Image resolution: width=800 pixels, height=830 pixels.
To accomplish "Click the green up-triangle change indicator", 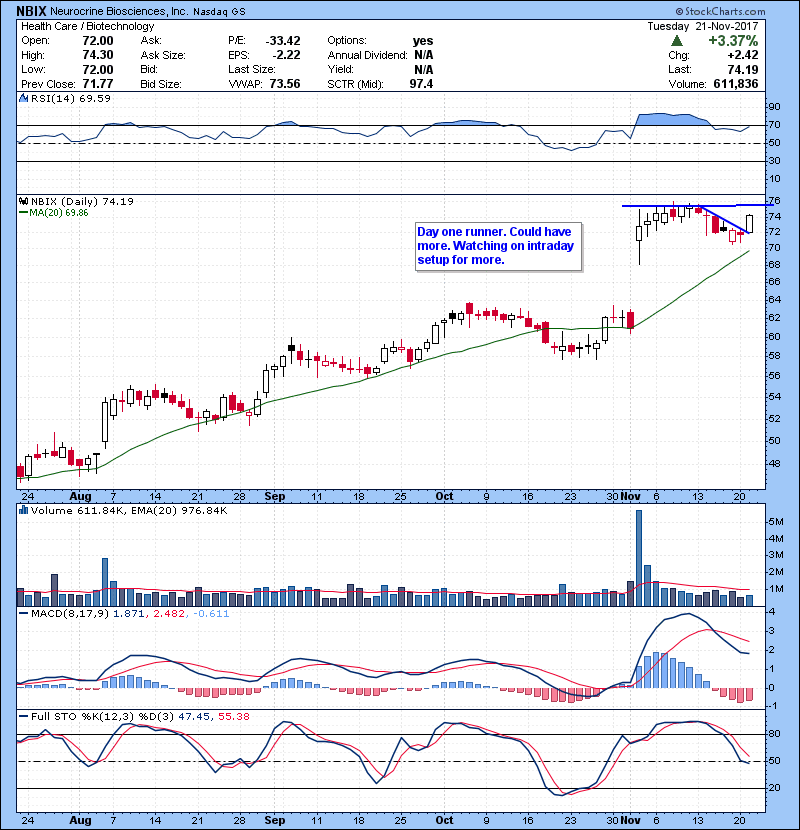I will (676, 41).
